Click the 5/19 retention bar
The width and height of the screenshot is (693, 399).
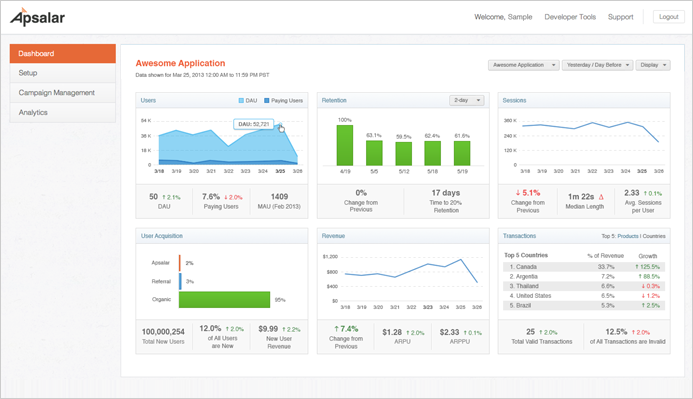pos(462,153)
